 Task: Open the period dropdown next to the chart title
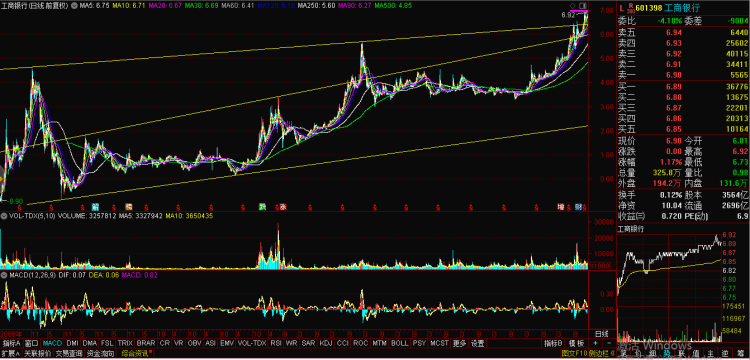pos(74,6)
